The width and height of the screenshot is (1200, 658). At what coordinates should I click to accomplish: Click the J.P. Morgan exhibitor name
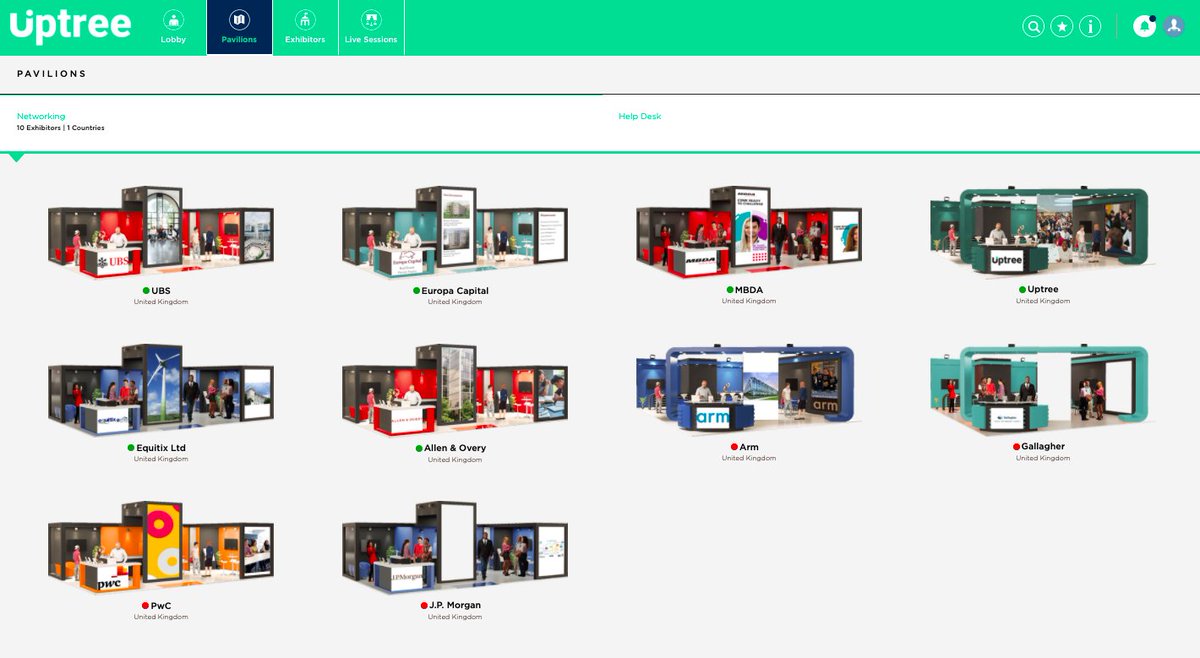455,606
